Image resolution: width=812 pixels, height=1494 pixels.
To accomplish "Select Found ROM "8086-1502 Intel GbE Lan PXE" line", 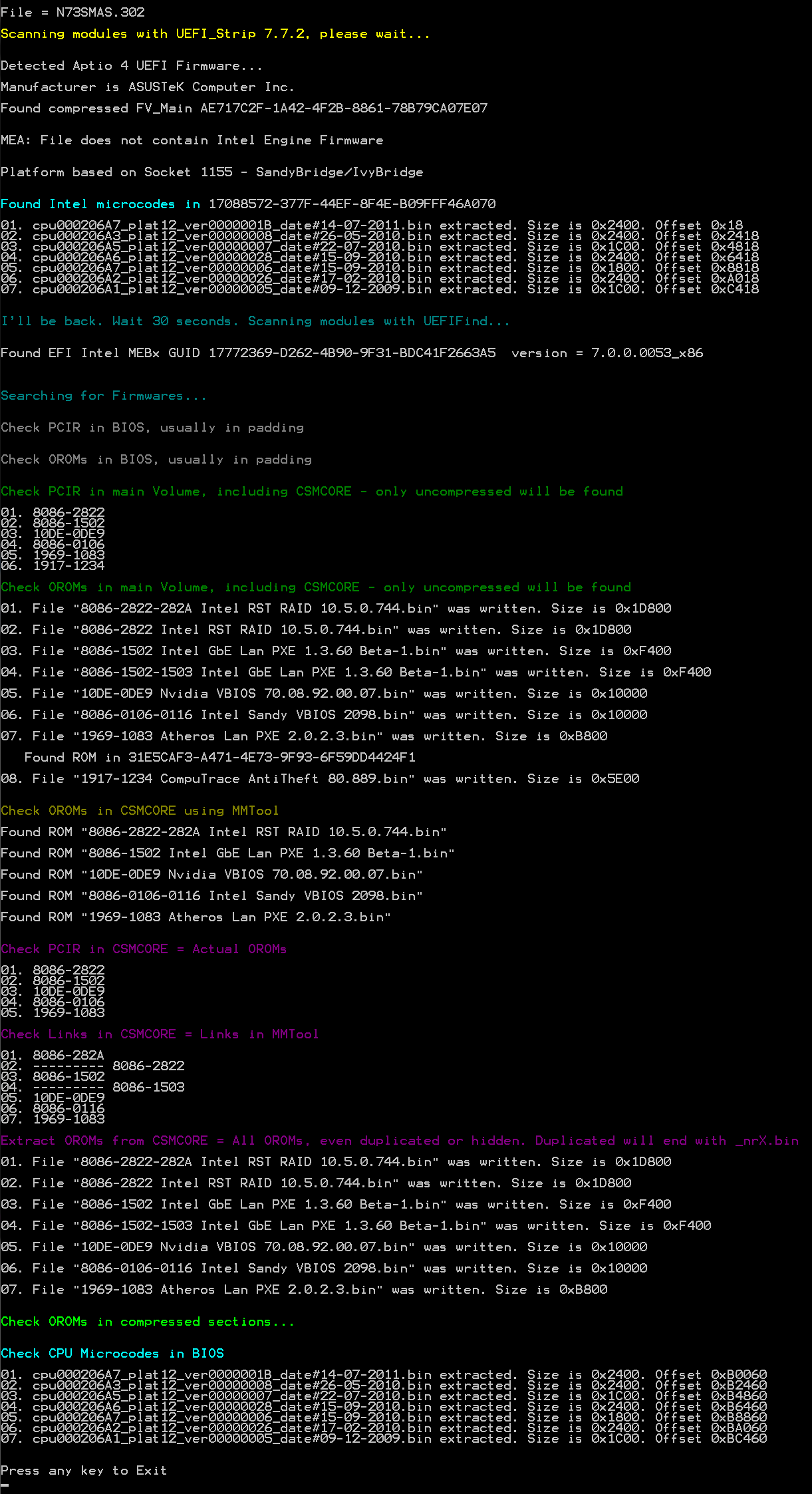I will 228,853.
